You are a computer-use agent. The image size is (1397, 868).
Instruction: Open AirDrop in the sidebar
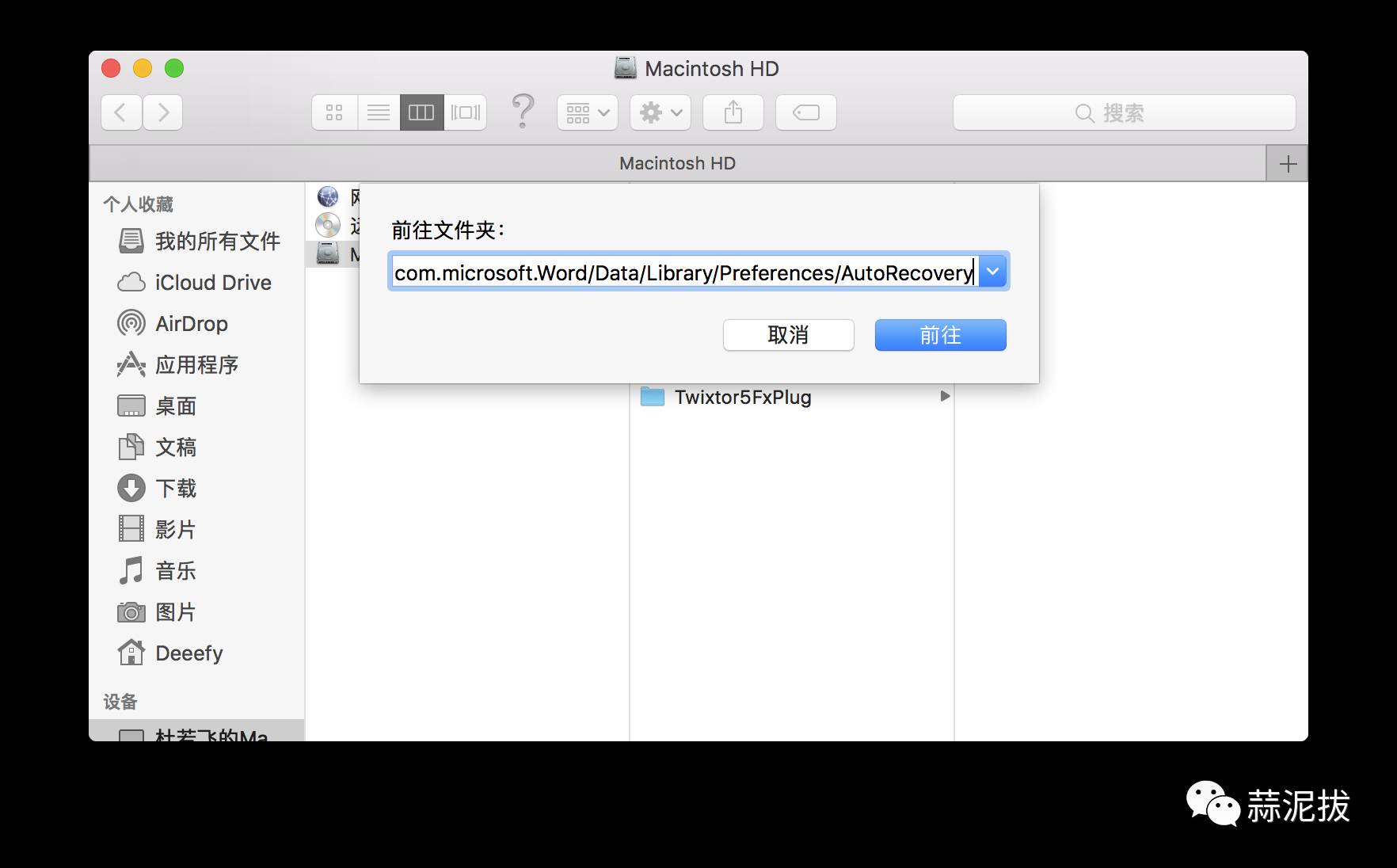(191, 324)
